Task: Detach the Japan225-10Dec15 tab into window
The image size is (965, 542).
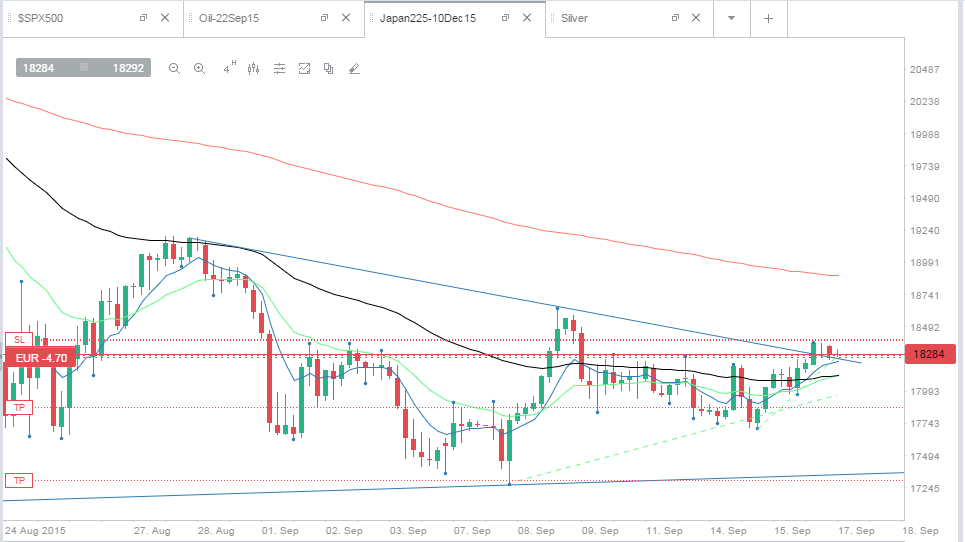Action: [505, 18]
